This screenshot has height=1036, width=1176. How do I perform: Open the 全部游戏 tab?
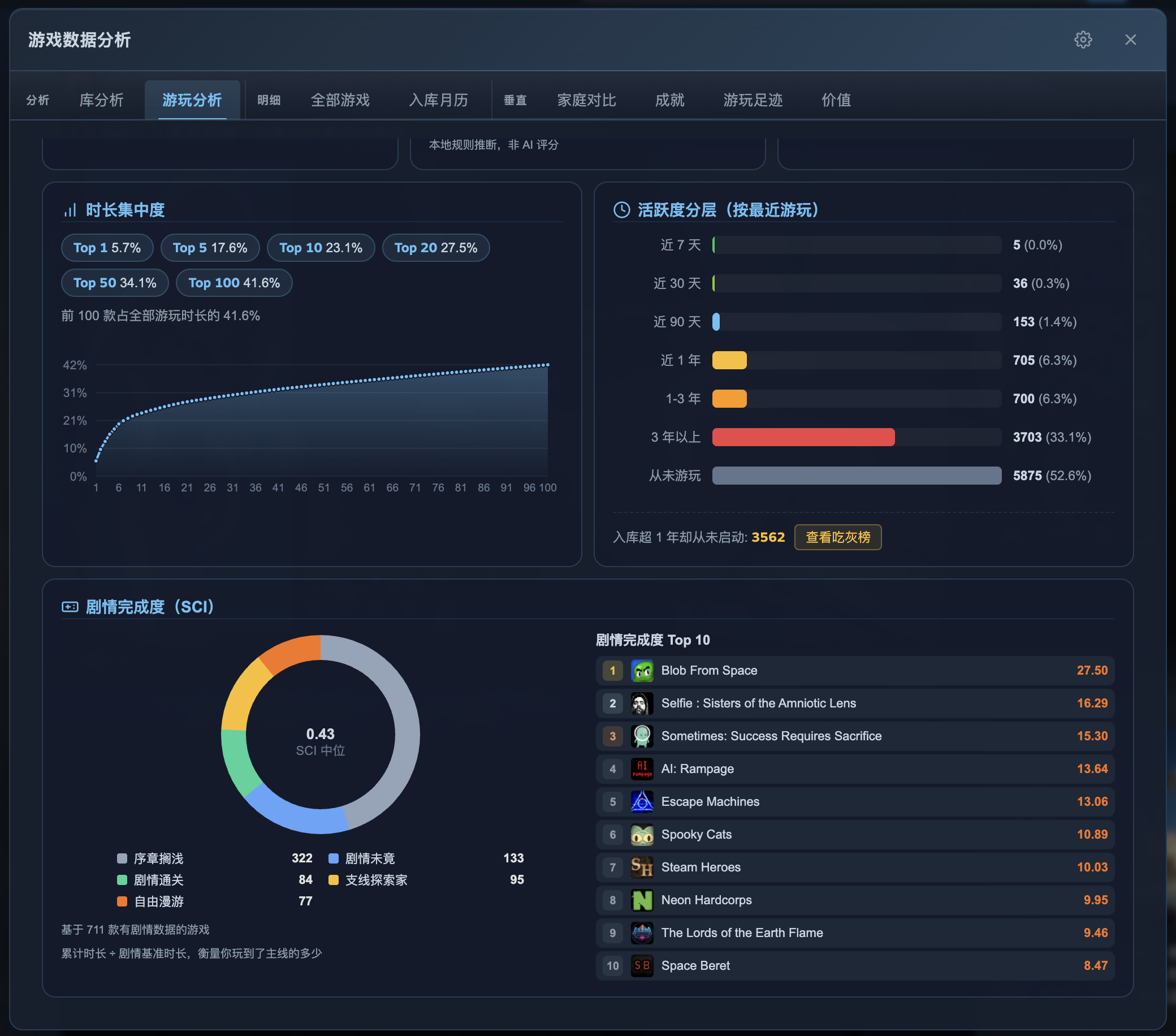click(340, 100)
